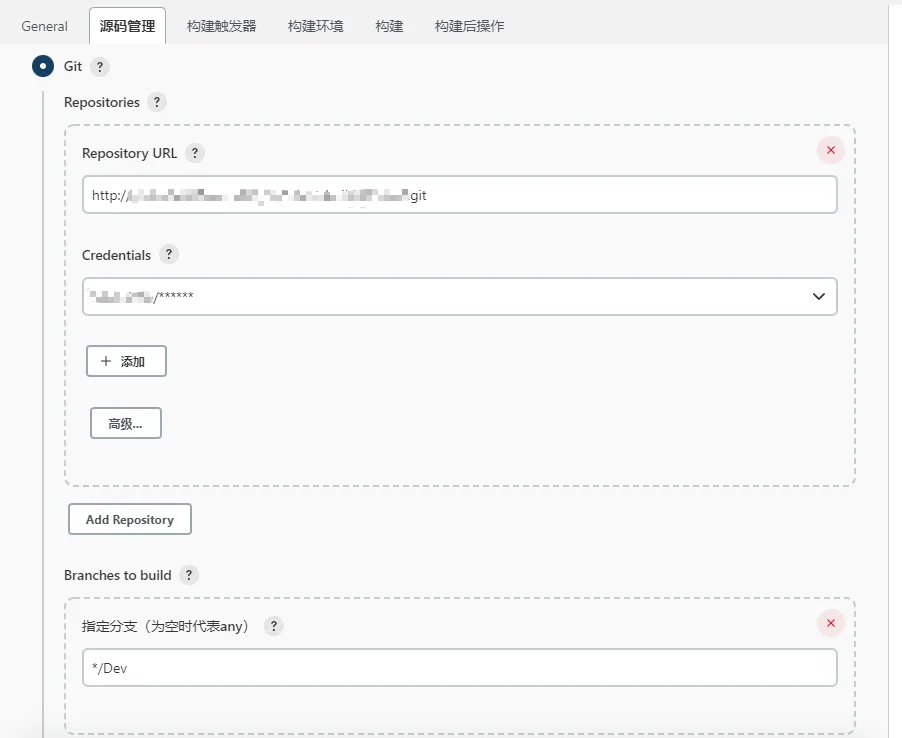This screenshot has height=738, width=902.
Task: Open the 构建触发器 tab
Action: point(221,26)
